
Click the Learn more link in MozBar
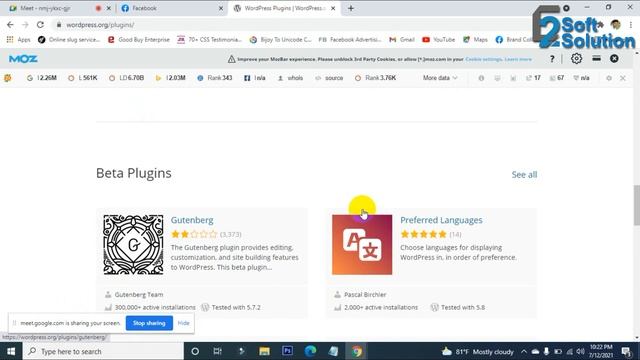coord(518,59)
